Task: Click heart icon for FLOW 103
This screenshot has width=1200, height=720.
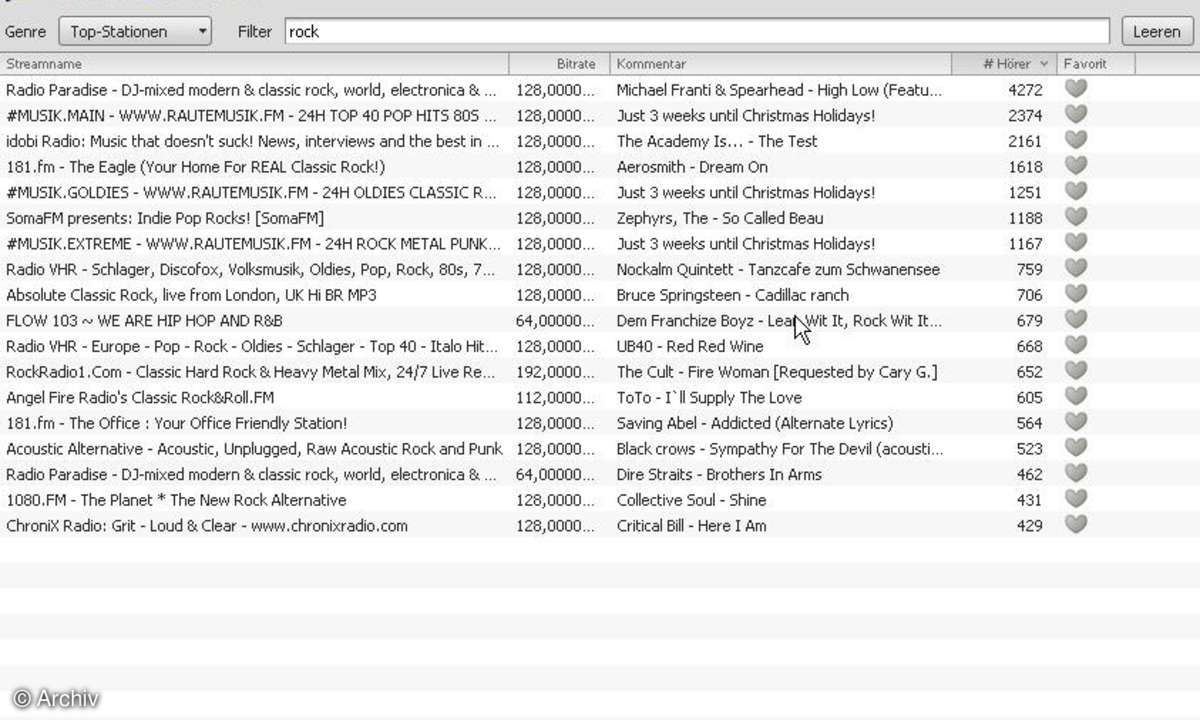Action: click(x=1075, y=320)
